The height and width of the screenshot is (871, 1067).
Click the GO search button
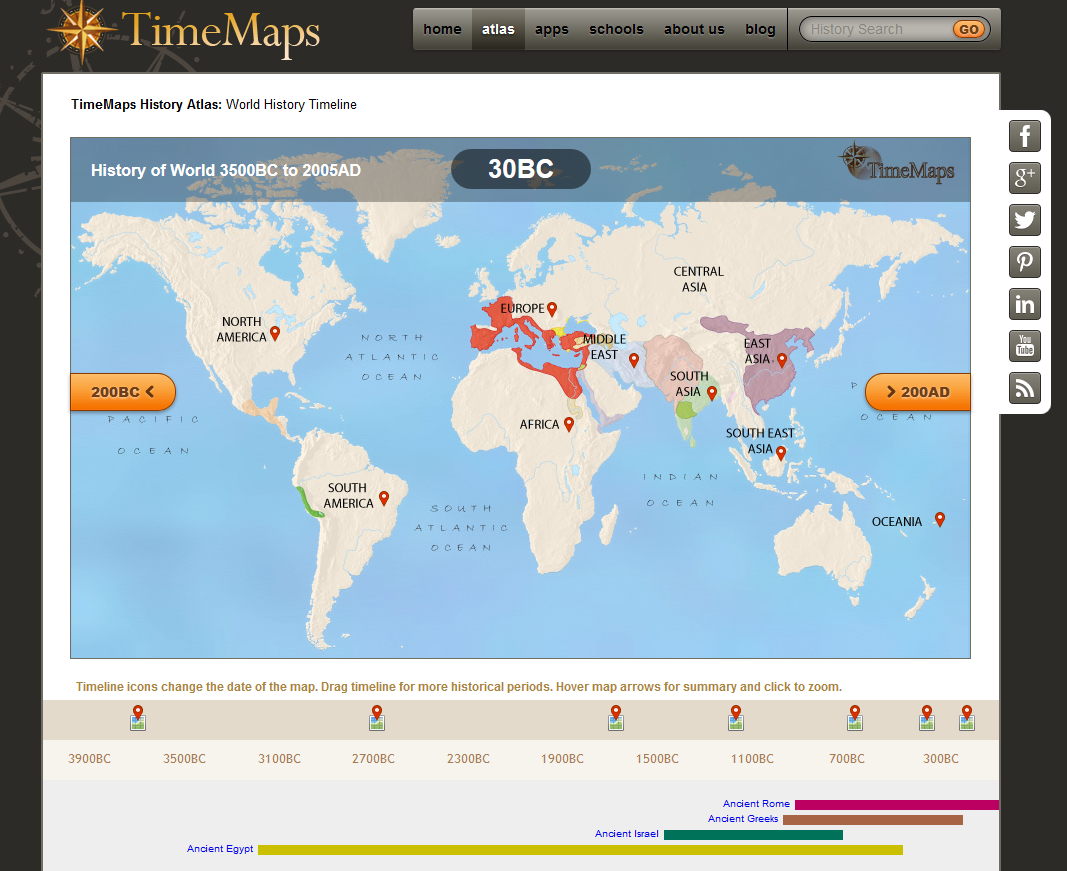point(967,29)
